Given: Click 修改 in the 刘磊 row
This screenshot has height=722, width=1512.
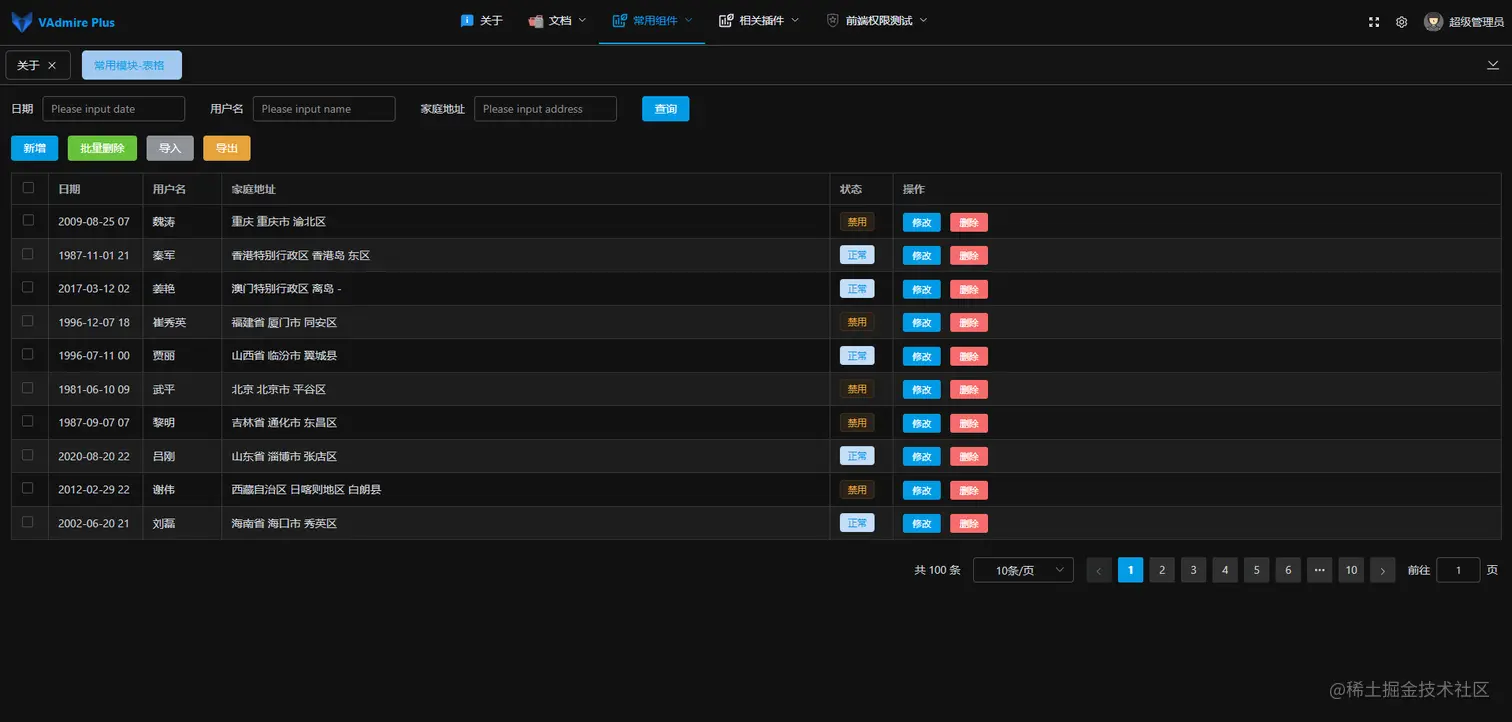Looking at the screenshot, I should [x=921, y=523].
